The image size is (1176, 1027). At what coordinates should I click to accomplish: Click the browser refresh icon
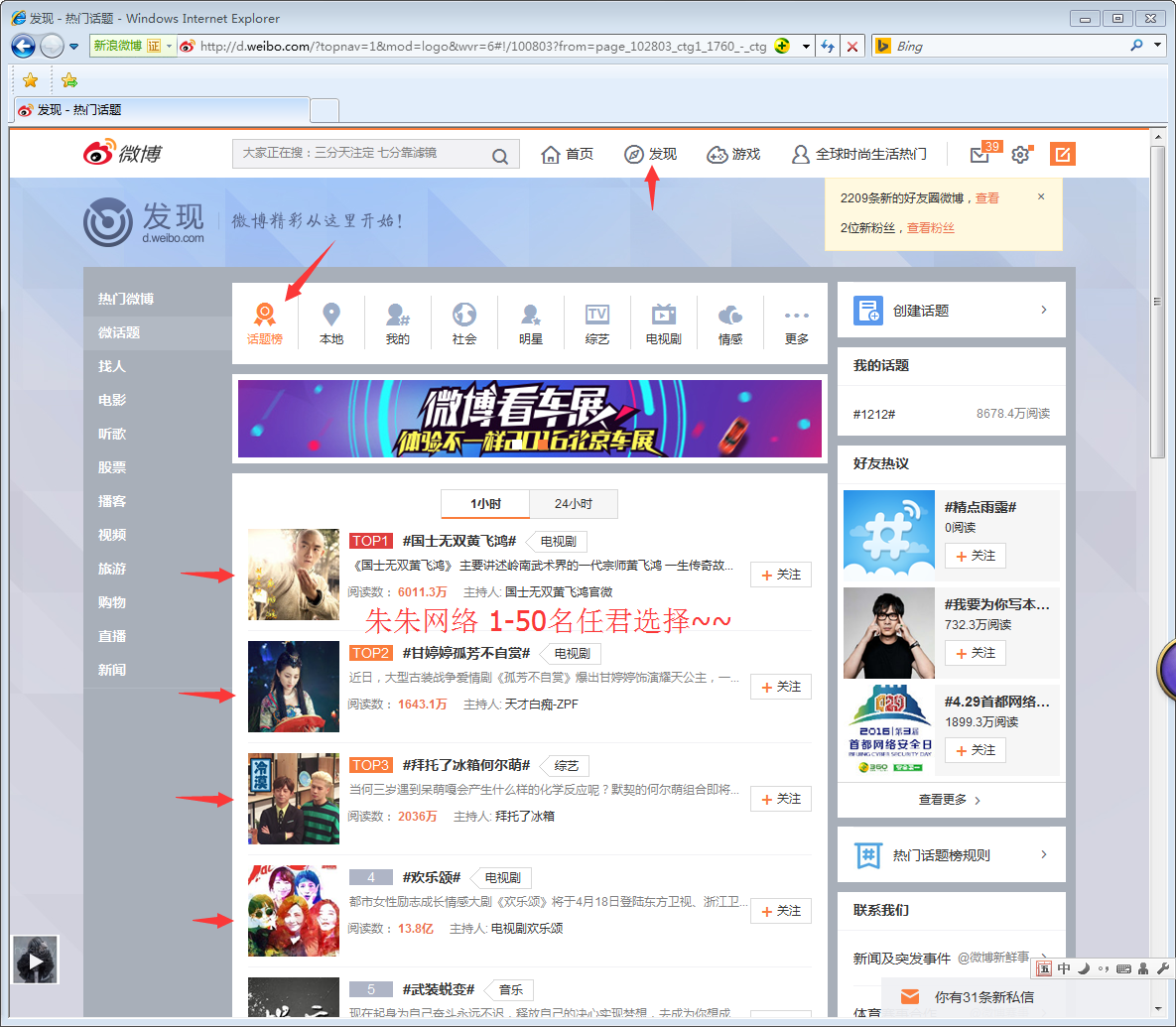point(828,46)
